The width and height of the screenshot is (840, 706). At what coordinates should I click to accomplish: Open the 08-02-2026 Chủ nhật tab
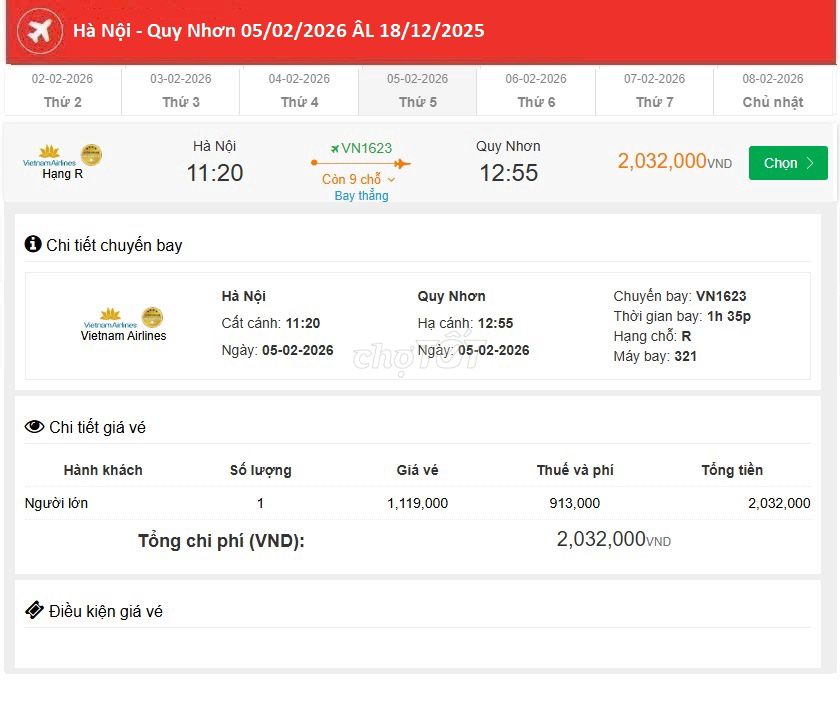772,90
